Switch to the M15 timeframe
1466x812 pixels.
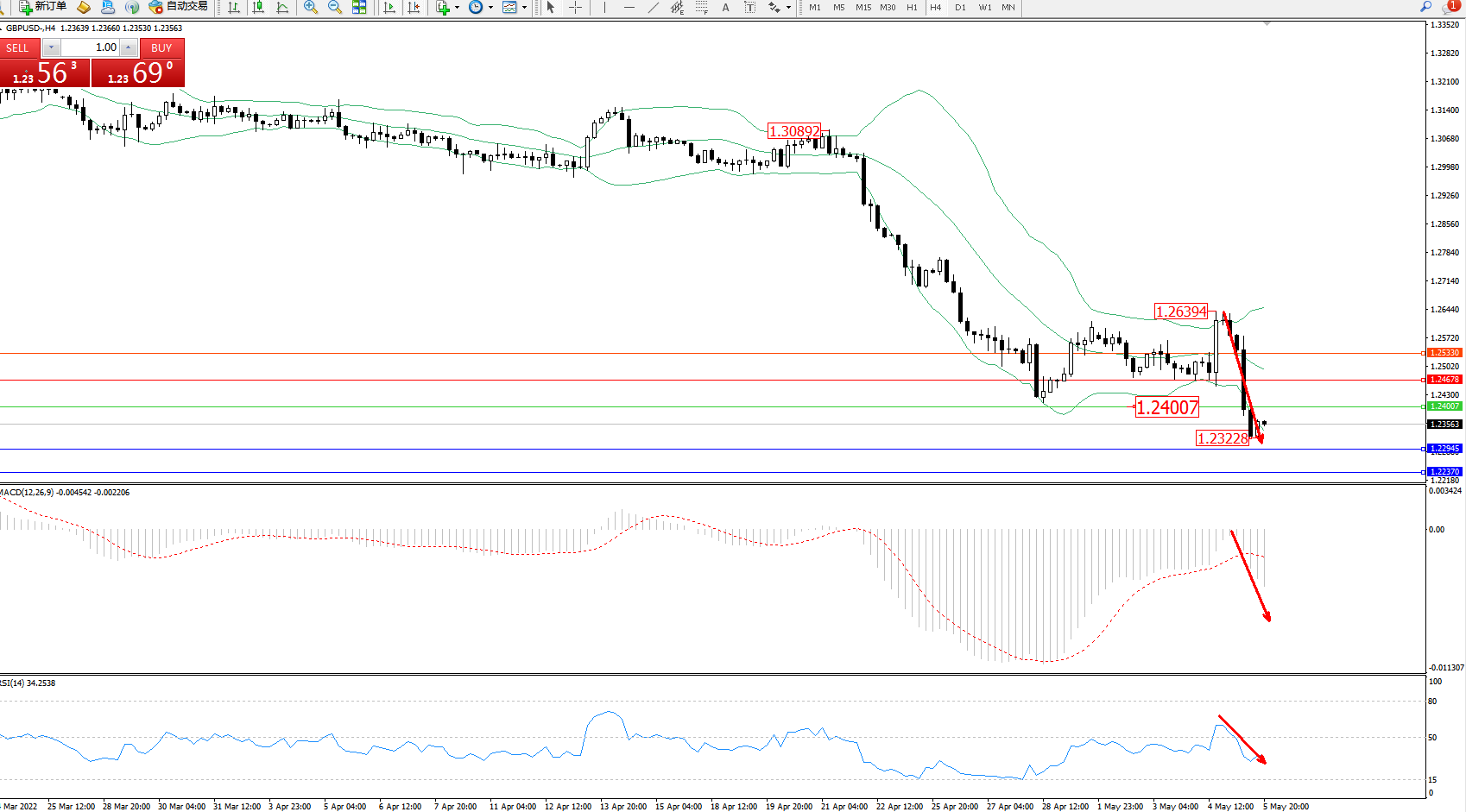coord(863,7)
